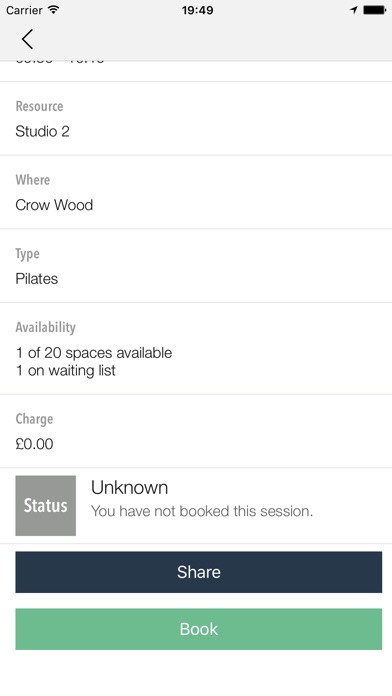Viewport: 392px width, 696px height.
Task: Tap the battery indicator icon
Action: [374, 10]
